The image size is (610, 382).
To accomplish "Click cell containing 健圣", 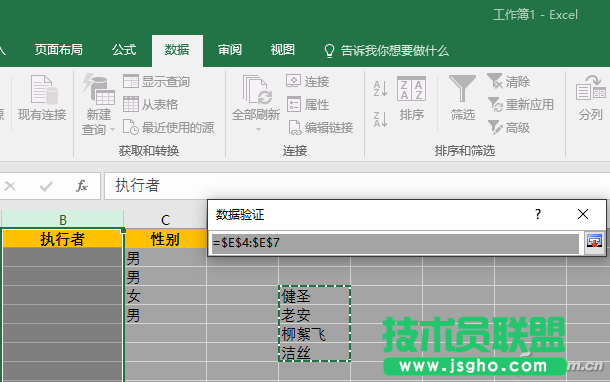I will (314, 296).
